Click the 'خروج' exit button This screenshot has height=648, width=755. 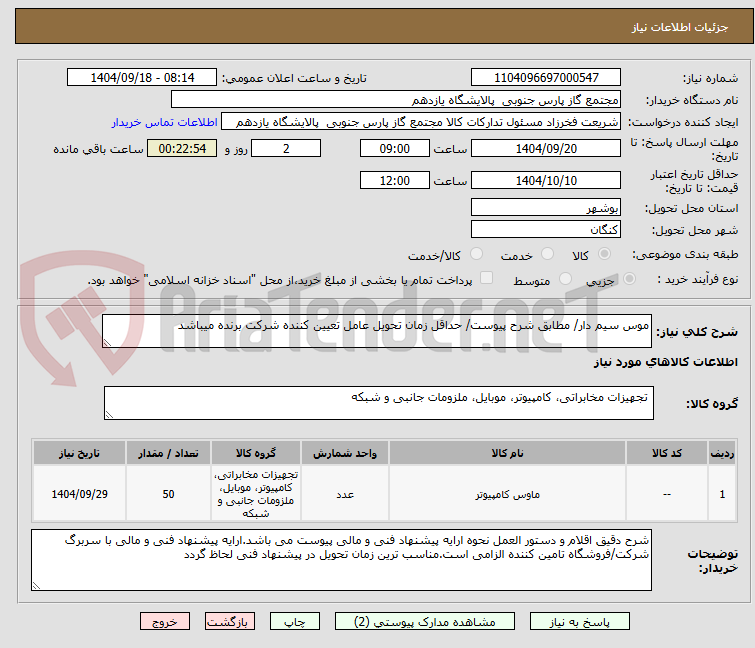(x=165, y=622)
